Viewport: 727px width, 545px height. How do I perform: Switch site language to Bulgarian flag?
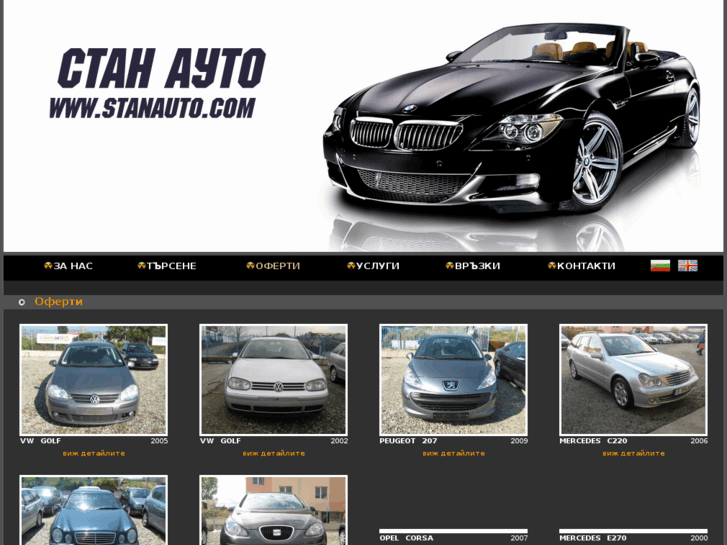660,266
